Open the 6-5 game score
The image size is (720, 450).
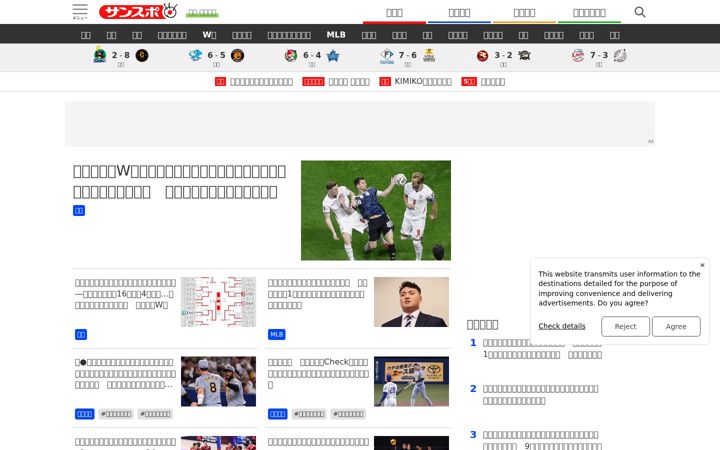216,55
